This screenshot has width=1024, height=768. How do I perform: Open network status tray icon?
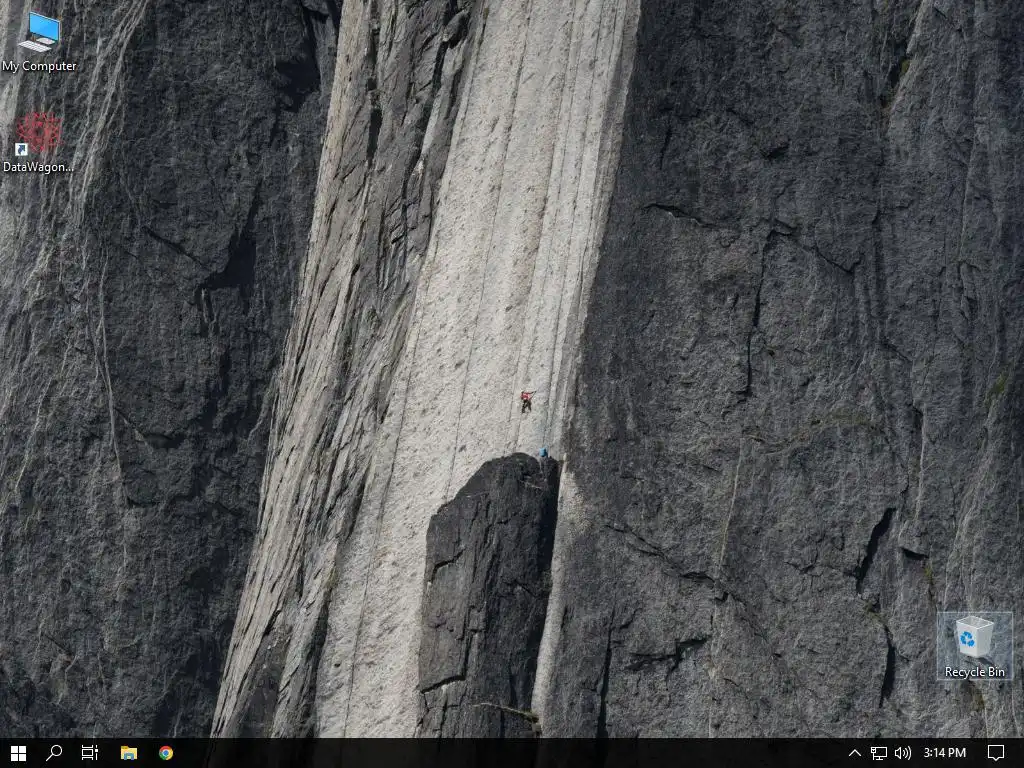[x=878, y=753]
